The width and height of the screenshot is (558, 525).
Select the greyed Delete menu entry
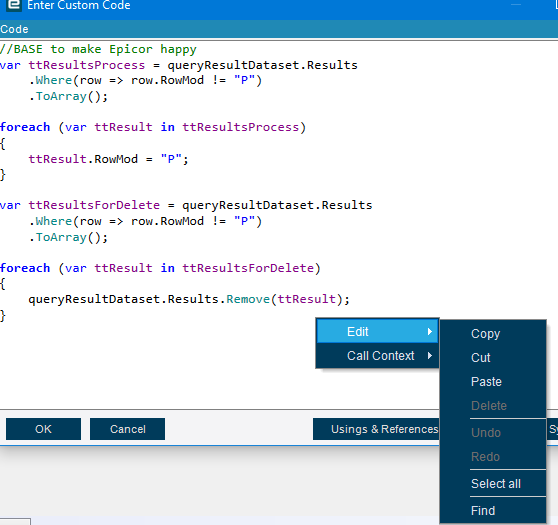pyautogui.click(x=489, y=405)
